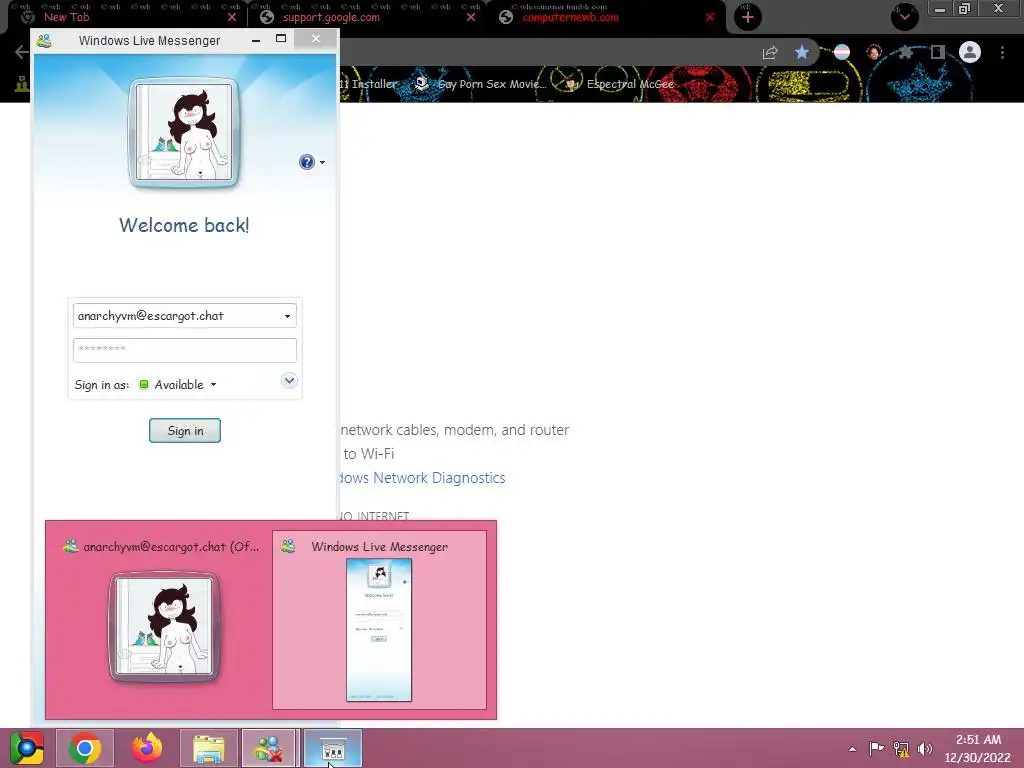Select the Windows Live Messenger taskbar preview
Image resolution: width=1024 pixels, height=768 pixels.
coord(379,620)
